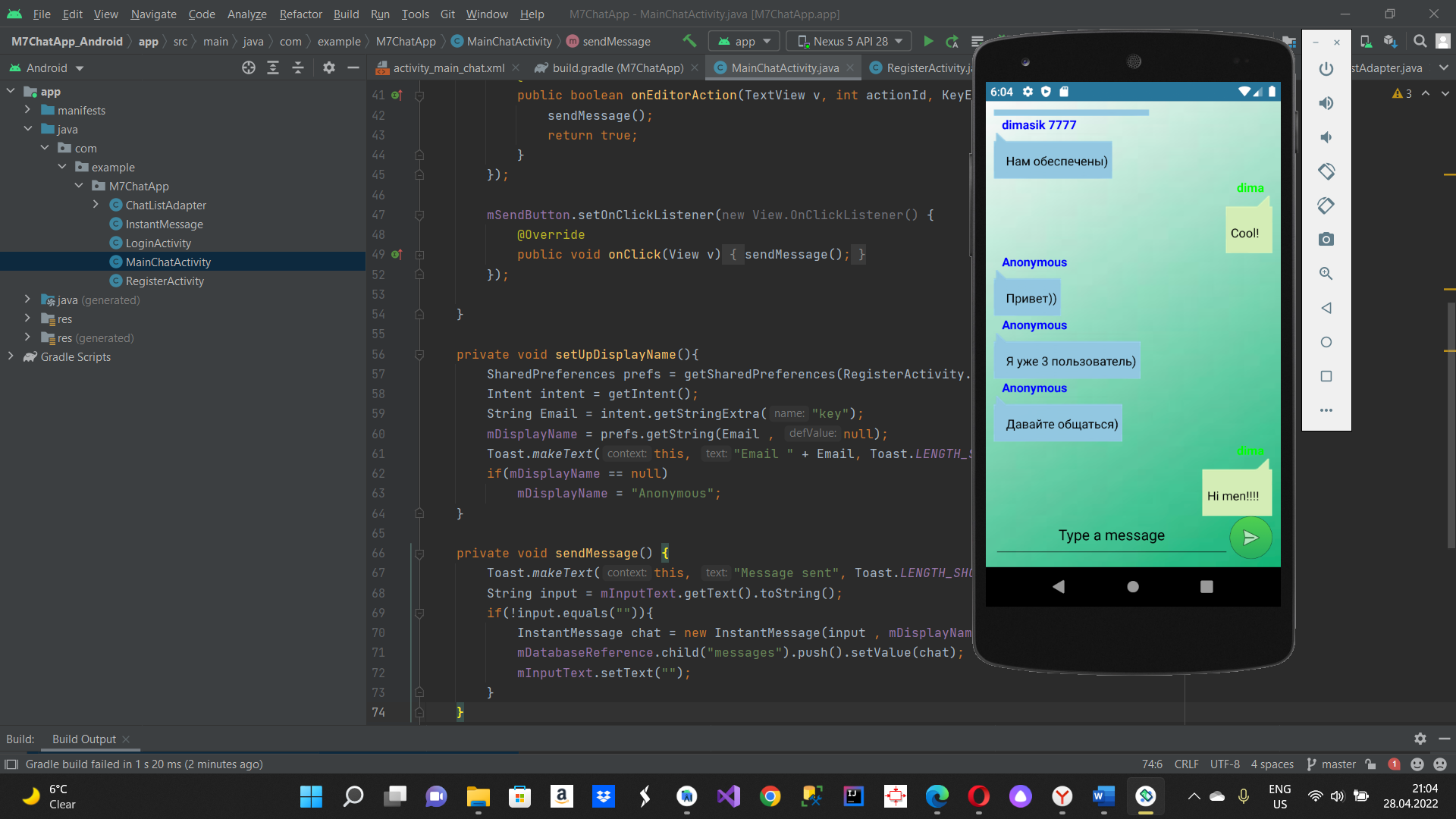This screenshot has height=819, width=1456.
Task: Select the Build Output tab
Action: click(x=84, y=739)
